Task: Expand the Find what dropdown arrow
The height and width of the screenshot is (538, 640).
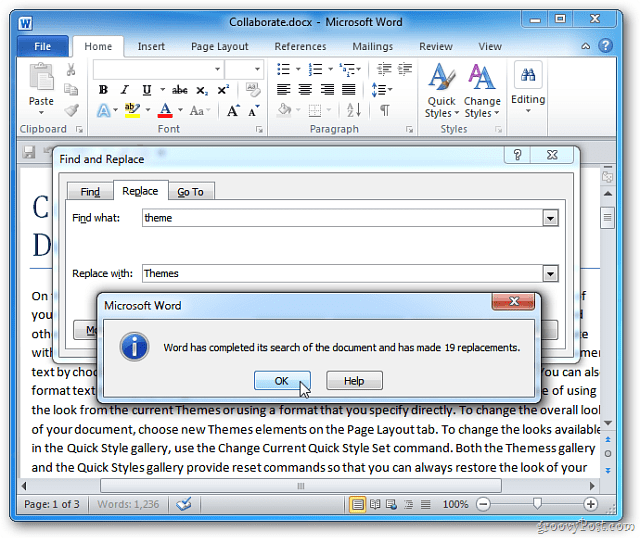Action: point(550,218)
